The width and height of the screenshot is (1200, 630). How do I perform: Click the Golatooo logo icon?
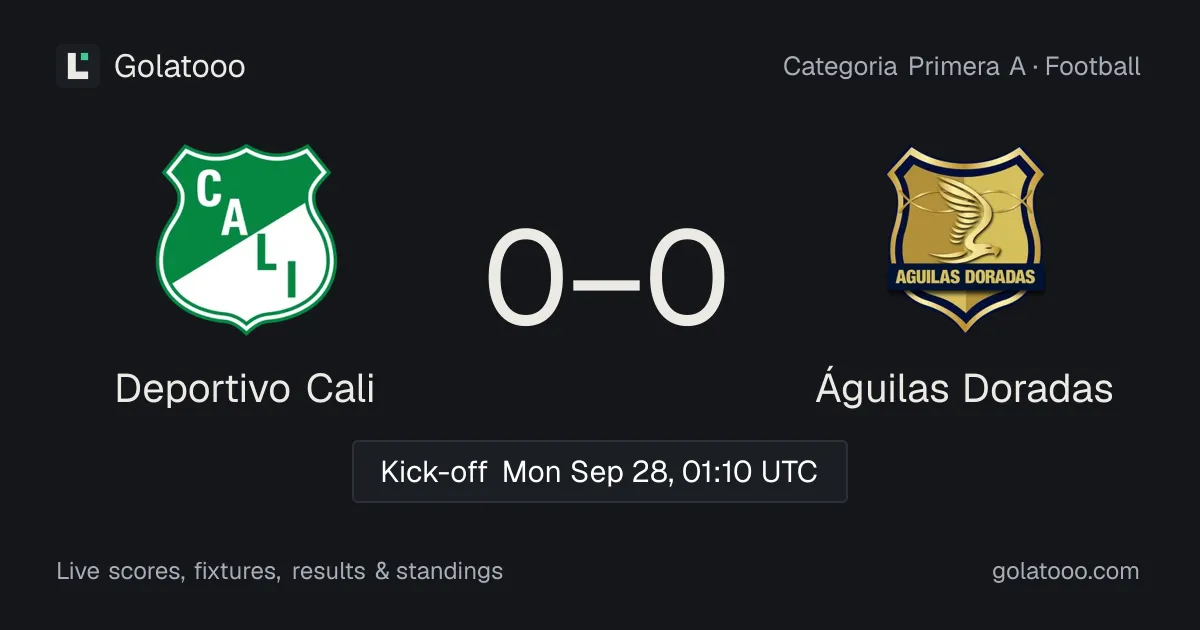78,66
